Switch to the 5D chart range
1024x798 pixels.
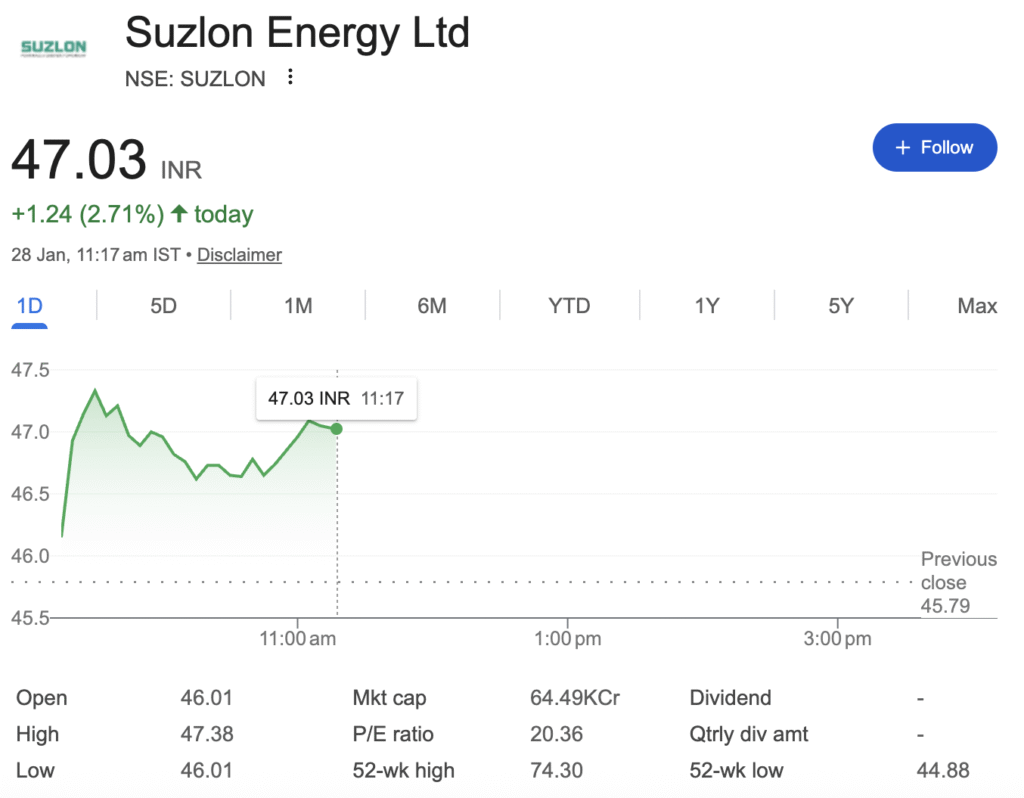[163, 306]
